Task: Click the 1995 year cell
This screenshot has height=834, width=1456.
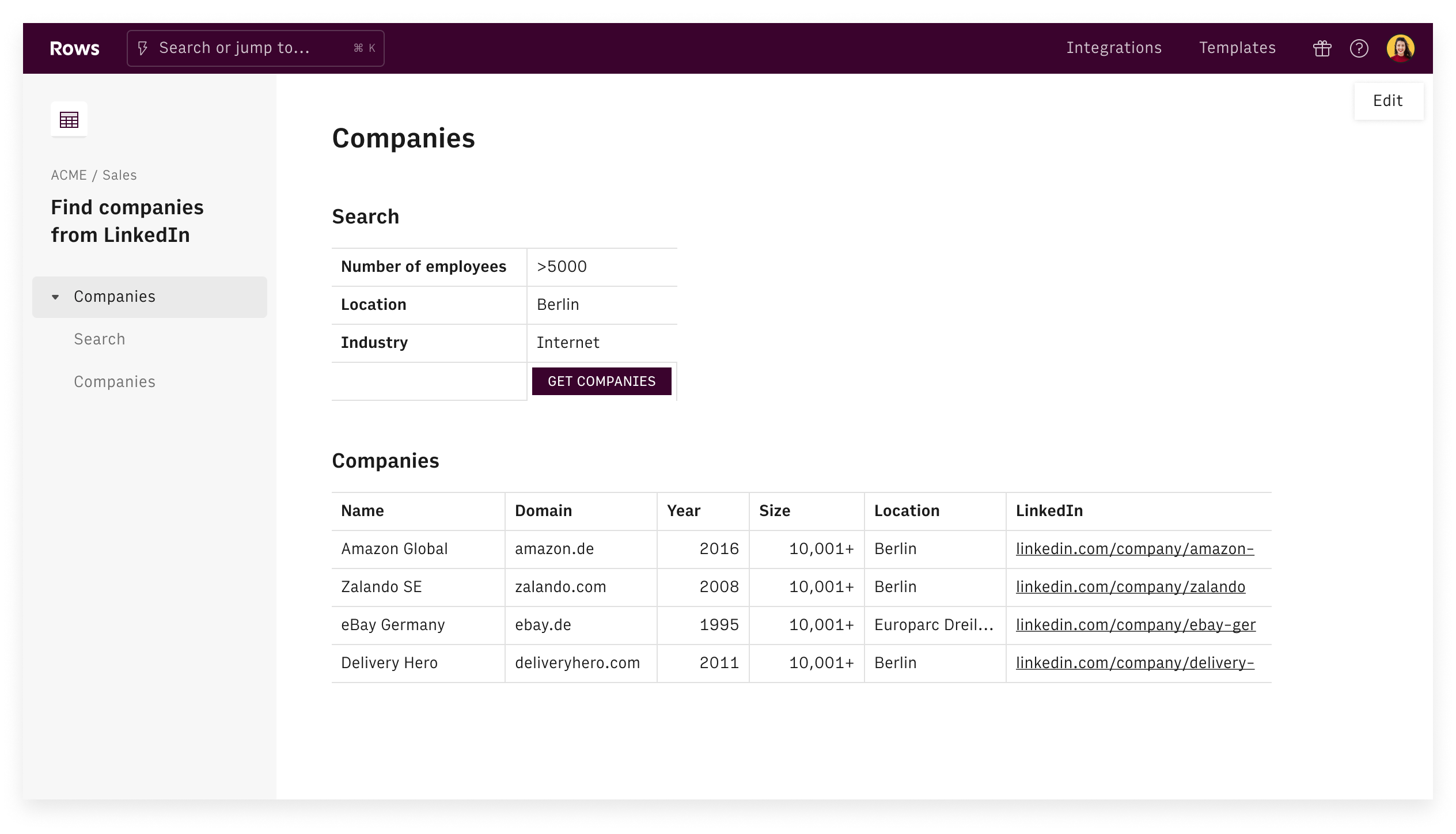Action: [x=703, y=625]
